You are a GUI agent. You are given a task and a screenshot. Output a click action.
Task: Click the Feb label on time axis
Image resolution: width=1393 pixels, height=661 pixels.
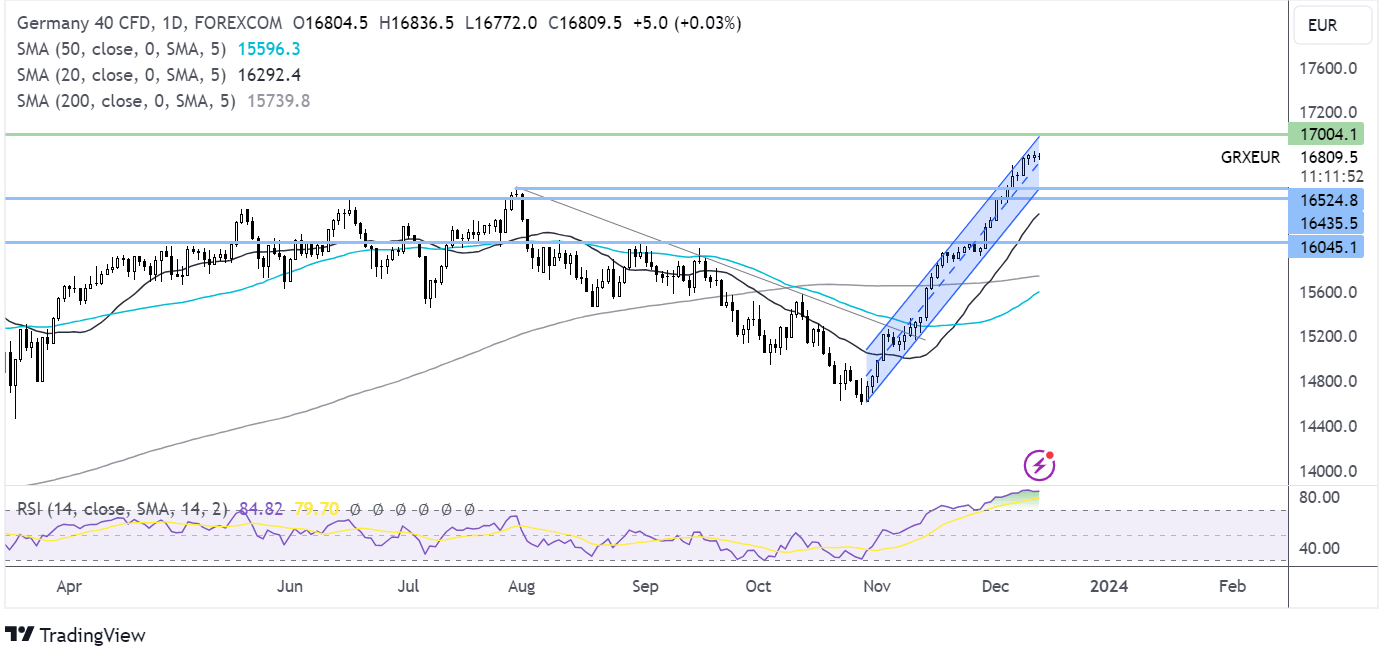1232,587
